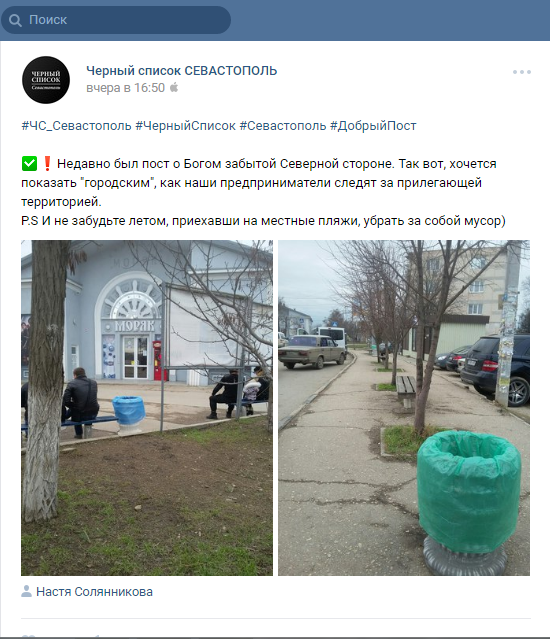
Task: Open the photo with the green trash bin
Action: 404,408
